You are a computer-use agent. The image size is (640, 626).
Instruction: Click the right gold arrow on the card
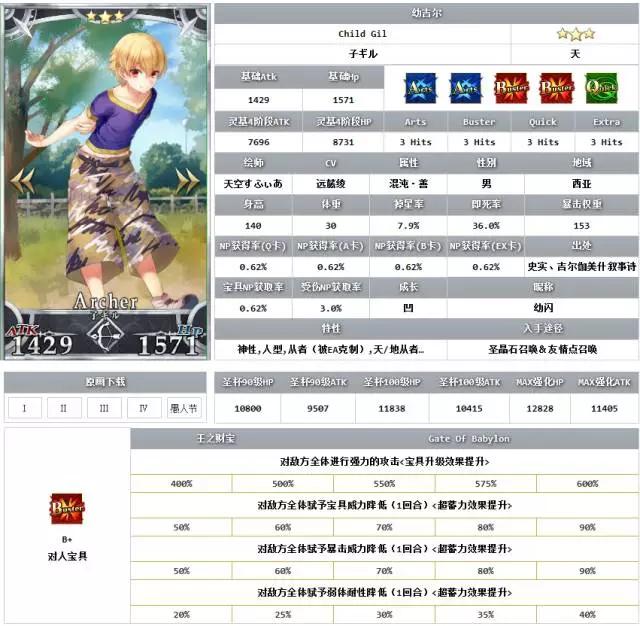(x=187, y=180)
